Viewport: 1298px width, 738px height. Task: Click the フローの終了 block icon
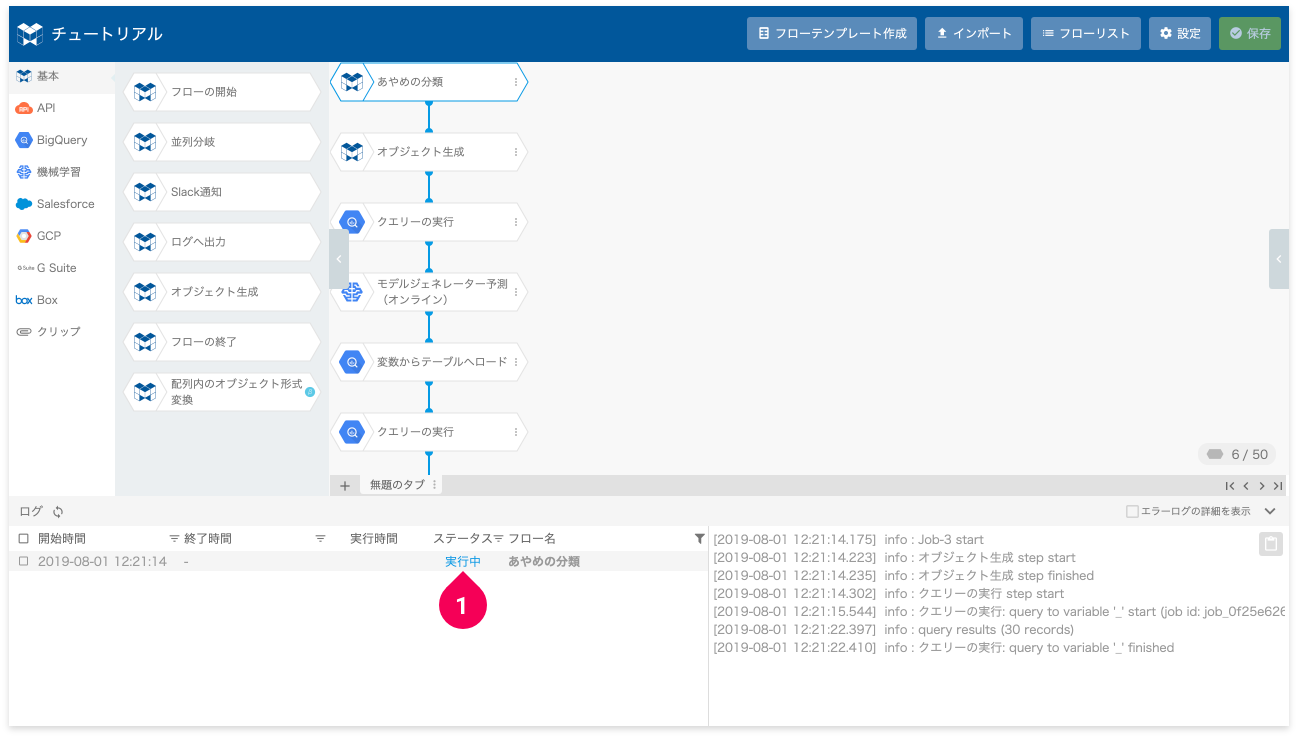click(x=145, y=342)
